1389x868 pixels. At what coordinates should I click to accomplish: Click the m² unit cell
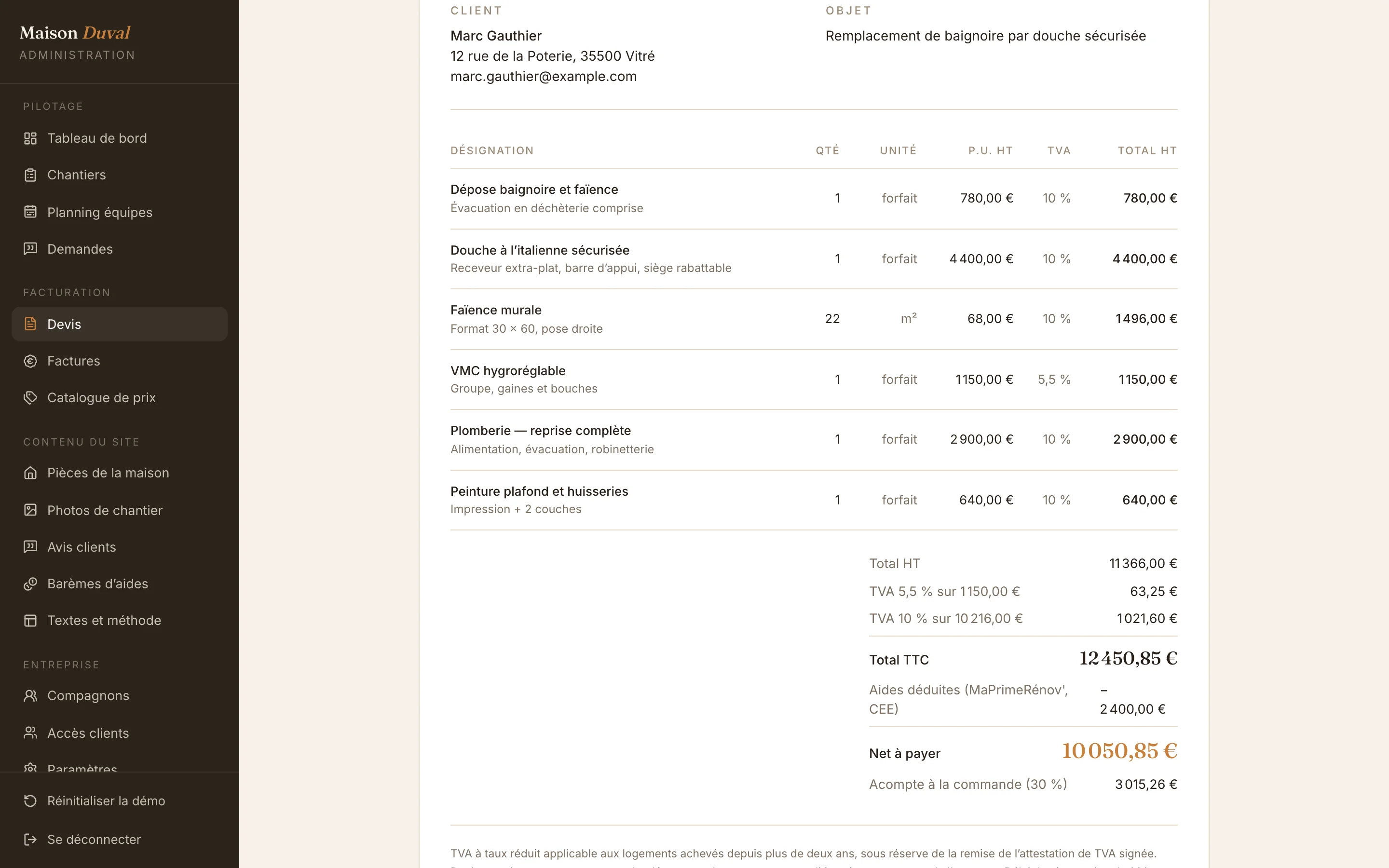(x=909, y=319)
